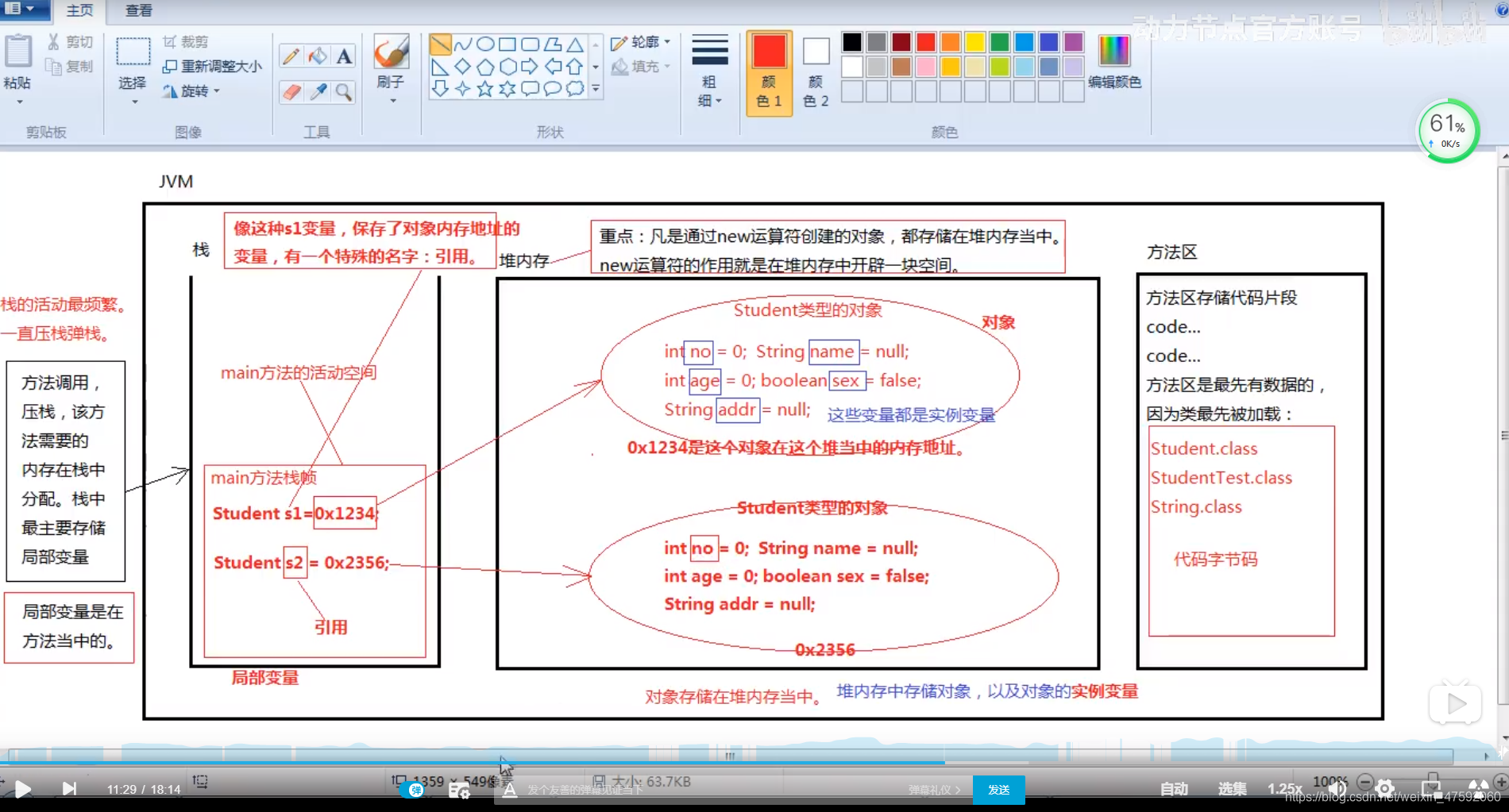
Task: Click the Copy (复制) button
Action: tap(71, 67)
